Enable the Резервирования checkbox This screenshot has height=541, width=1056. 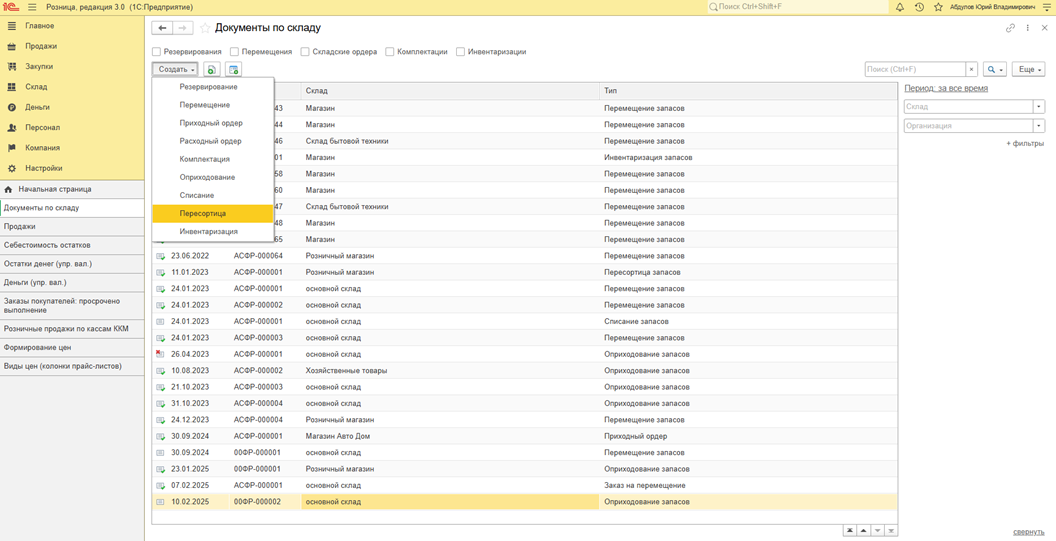tap(156, 52)
